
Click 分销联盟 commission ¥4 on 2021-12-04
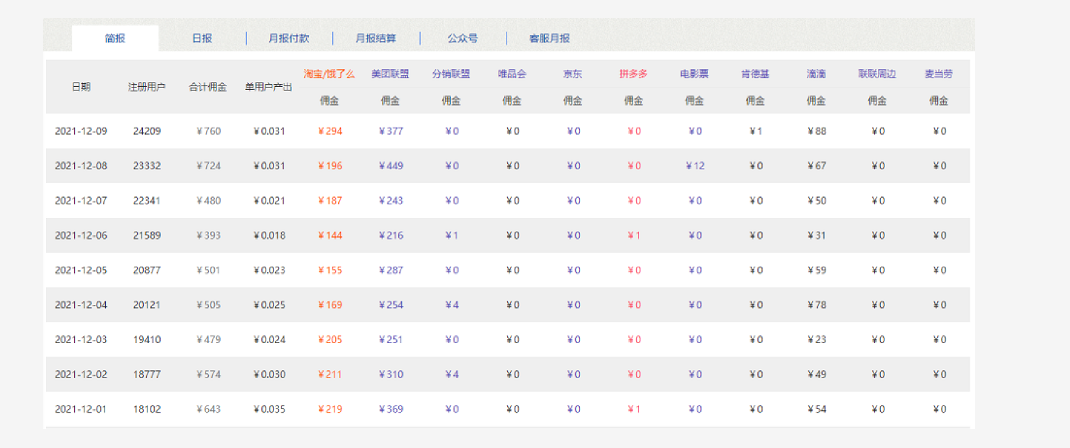click(451, 305)
